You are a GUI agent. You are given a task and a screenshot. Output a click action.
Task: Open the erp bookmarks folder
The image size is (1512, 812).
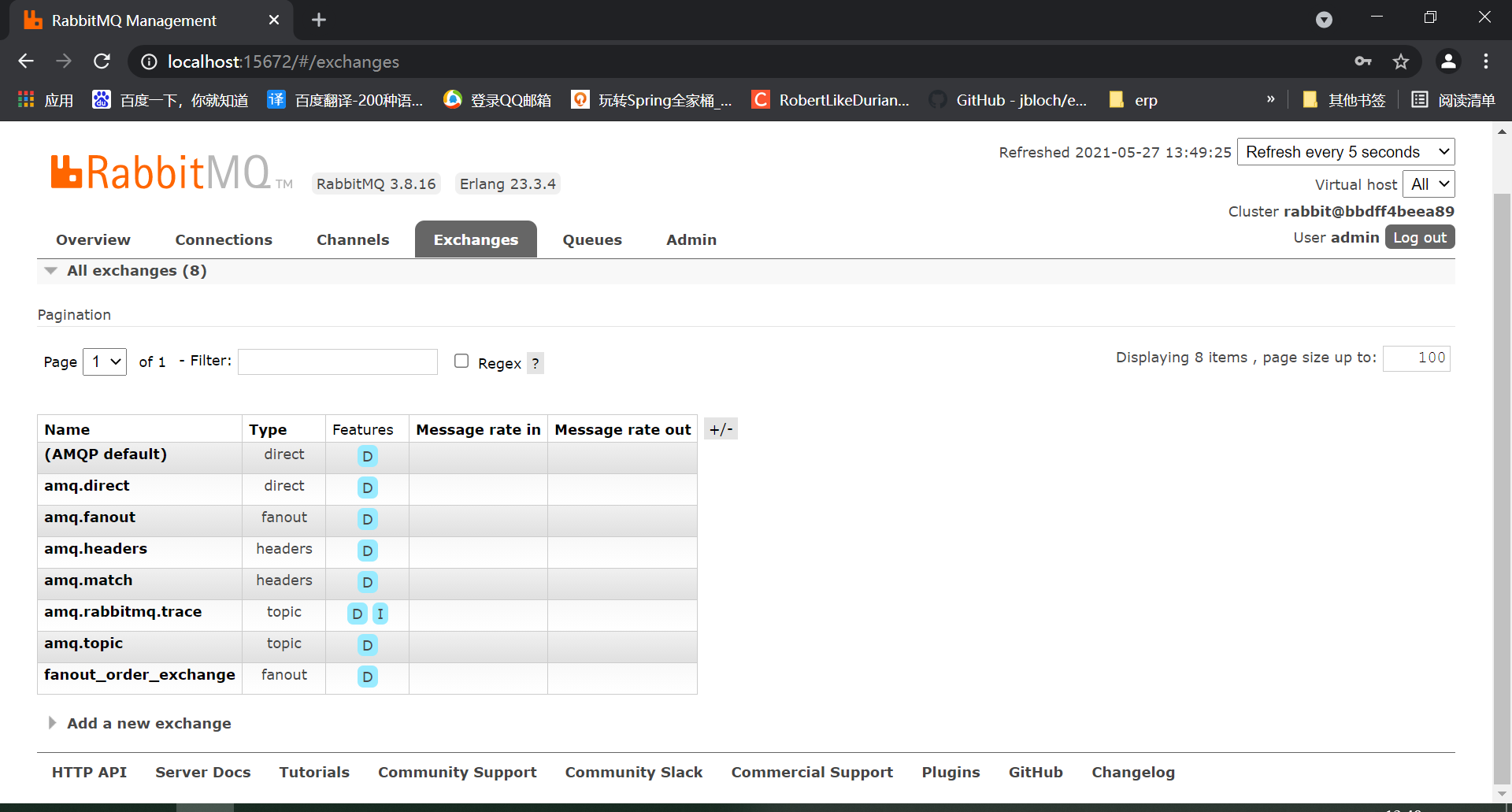tap(1133, 100)
